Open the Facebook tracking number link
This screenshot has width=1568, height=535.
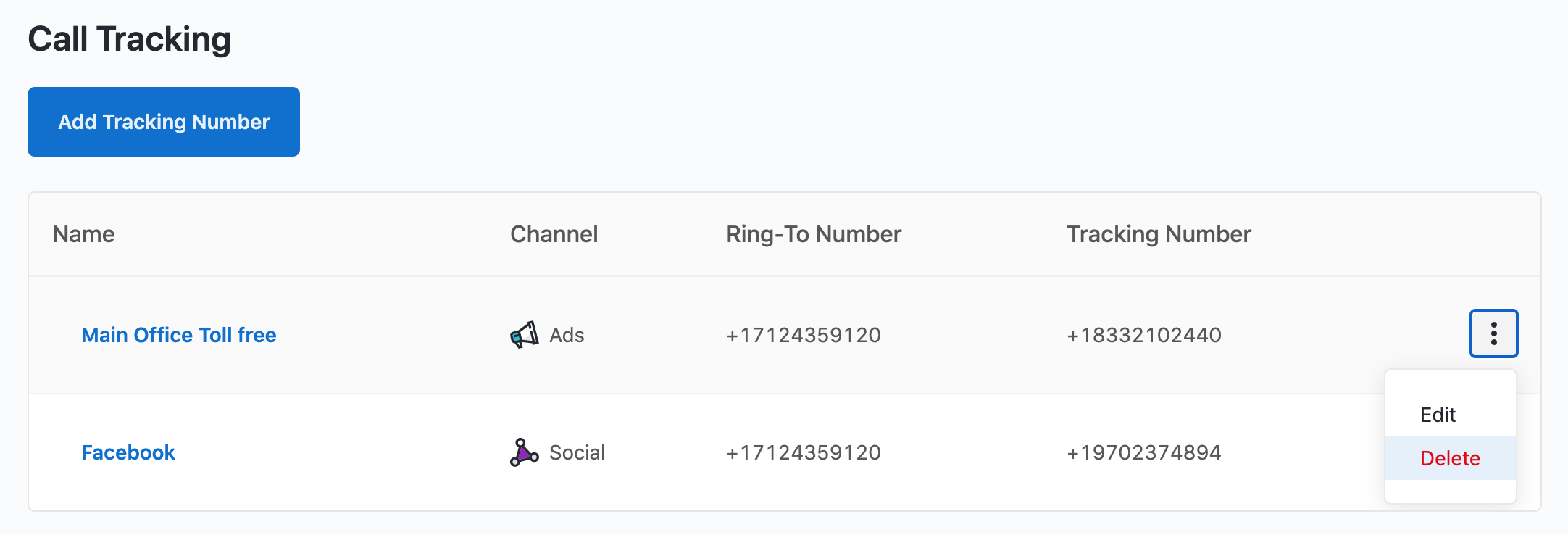click(x=128, y=452)
